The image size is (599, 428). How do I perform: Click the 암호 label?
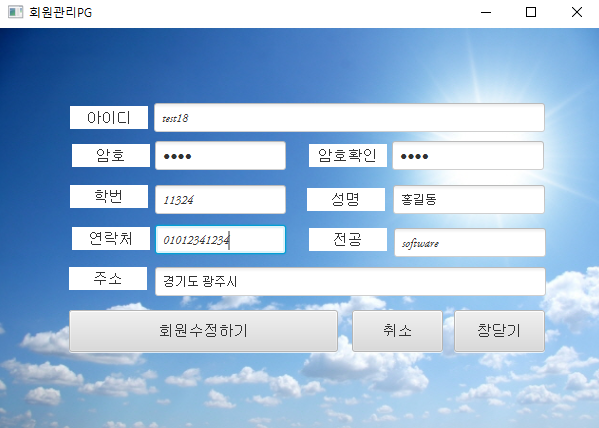pos(111,155)
